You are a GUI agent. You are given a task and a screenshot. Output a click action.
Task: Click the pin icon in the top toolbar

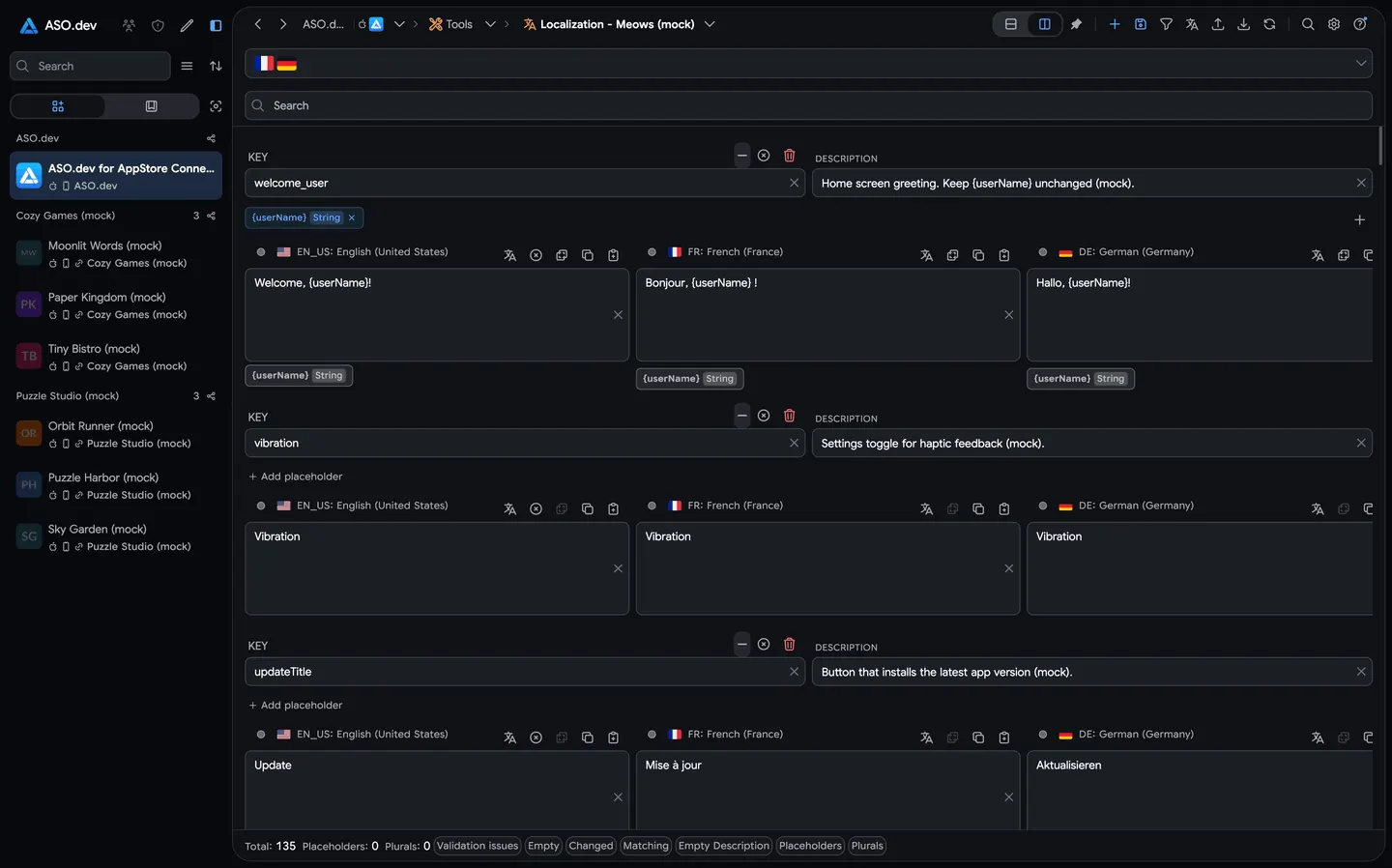[x=1076, y=24]
